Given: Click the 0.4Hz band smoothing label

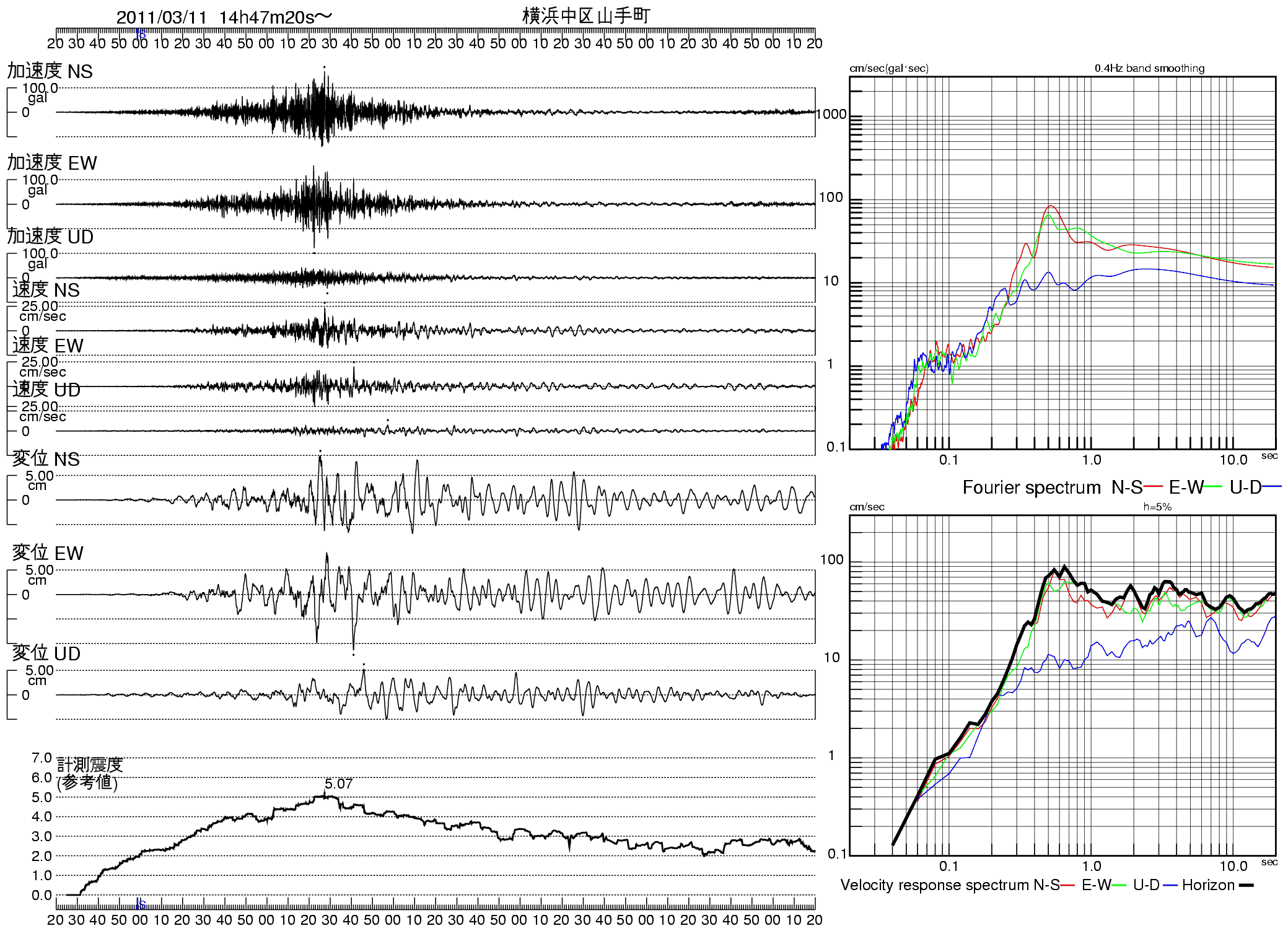Looking at the screenshot, I should click(x=1149, y=68).
